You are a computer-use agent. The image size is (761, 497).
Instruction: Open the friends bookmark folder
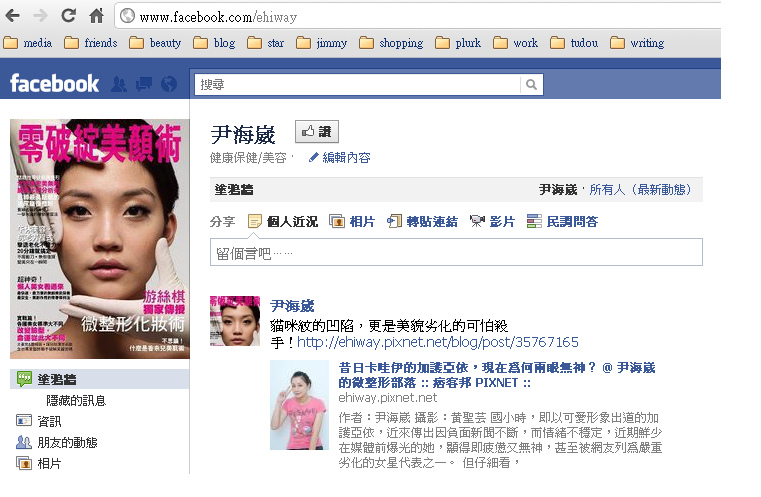pos(91,43)
